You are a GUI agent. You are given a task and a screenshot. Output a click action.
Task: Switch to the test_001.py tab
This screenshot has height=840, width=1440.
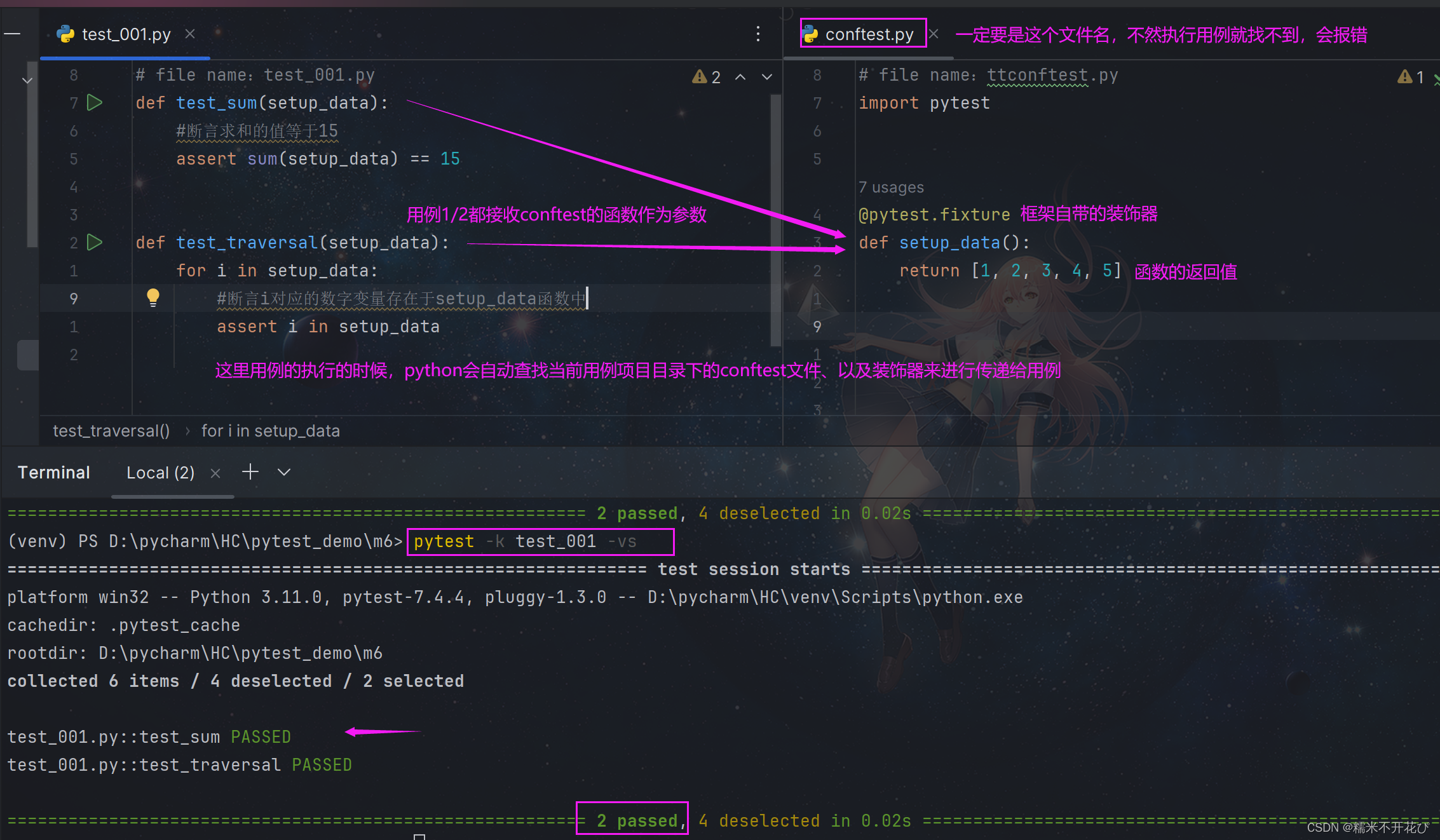(126, 34)
